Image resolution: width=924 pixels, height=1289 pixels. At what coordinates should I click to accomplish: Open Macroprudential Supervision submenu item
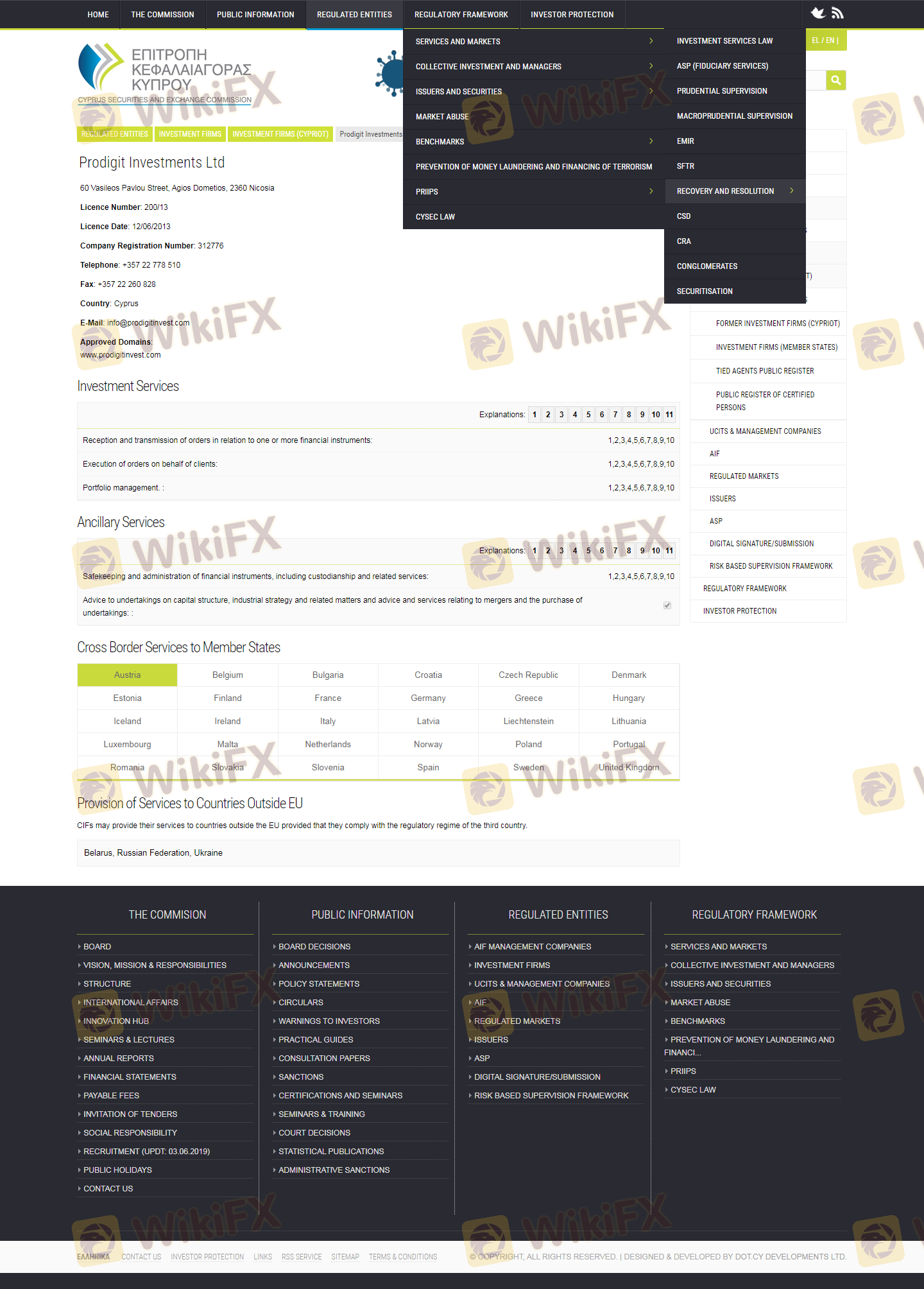(x=735, y=116)
